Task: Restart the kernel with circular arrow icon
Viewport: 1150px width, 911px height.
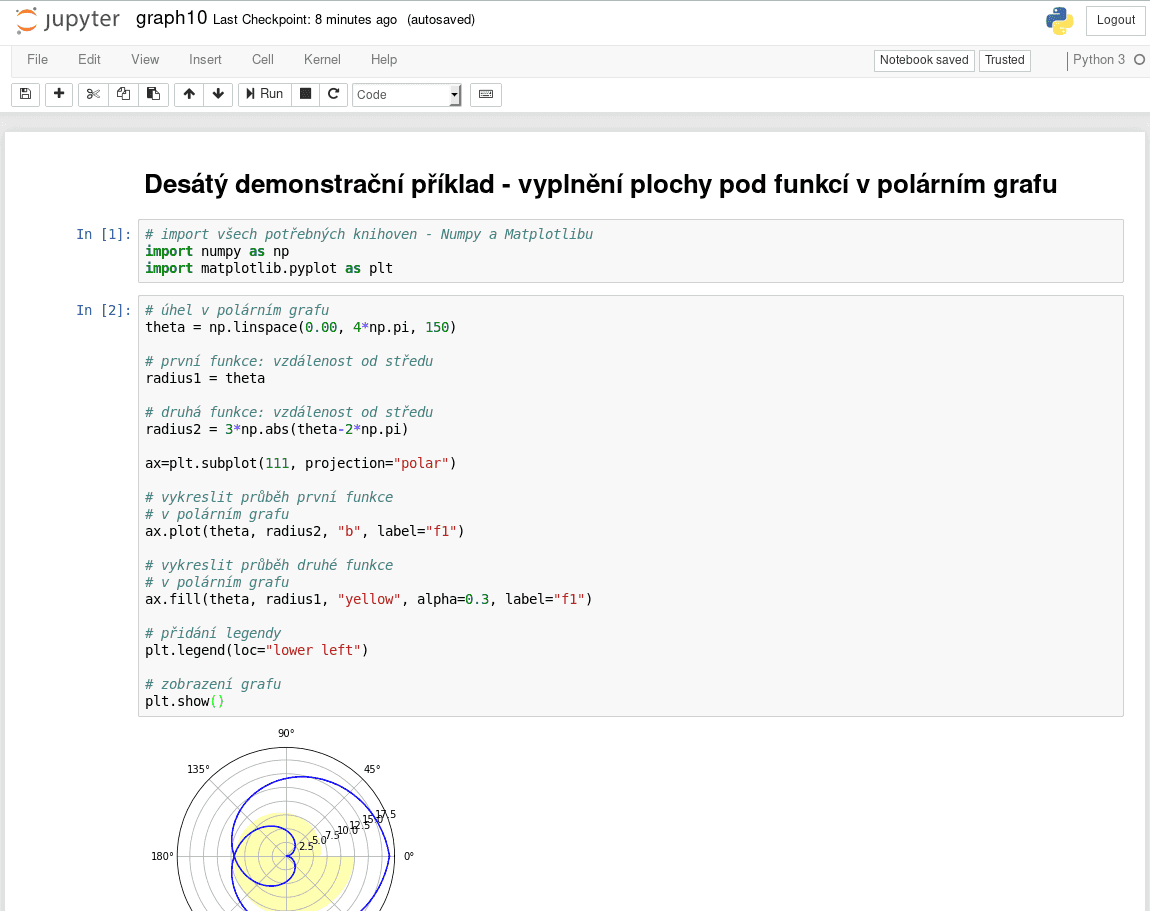Action: 333,94
